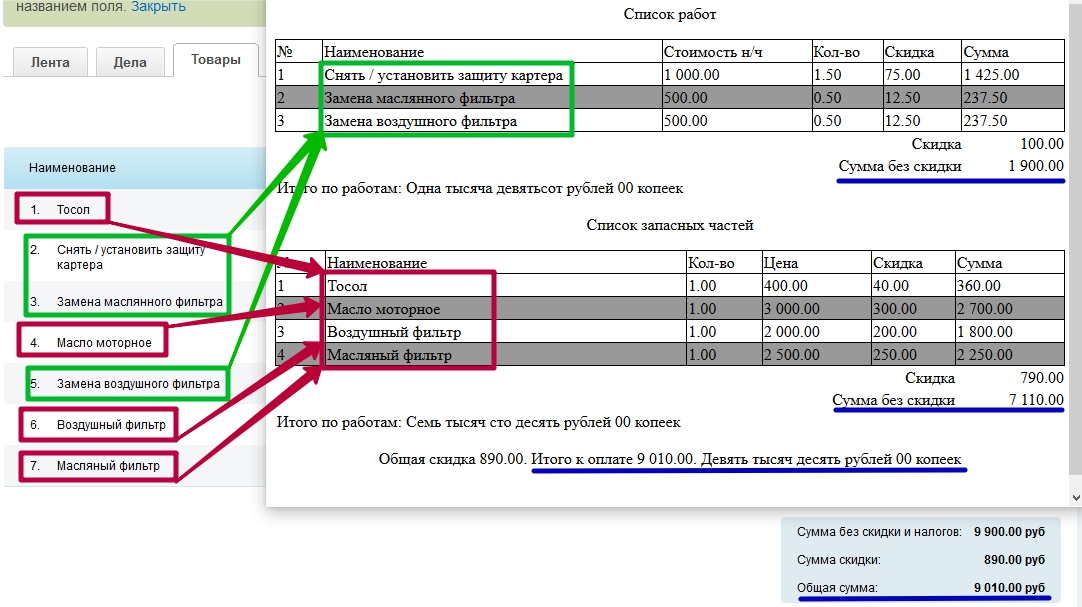Image resolution: width=1082 pixels, height=607 pixels.
Task: Switch to the "Дела" tab
Action: 130,62
